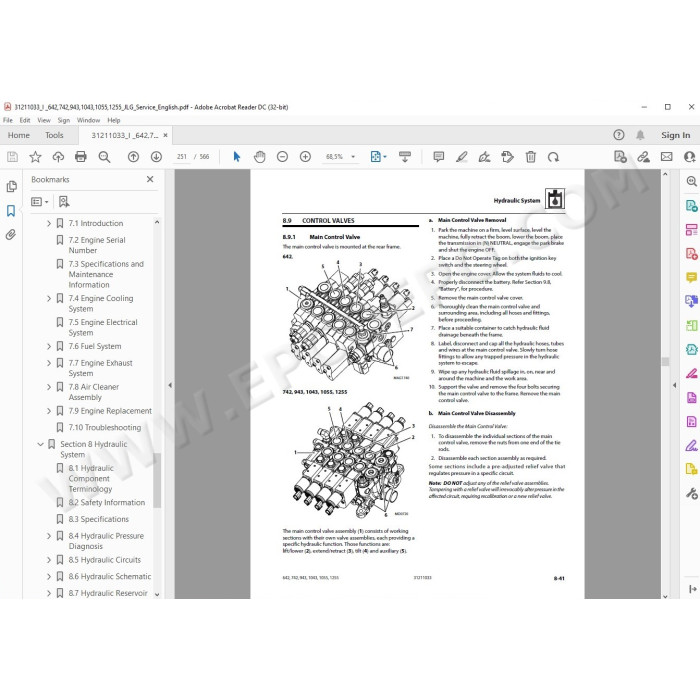The image size is (700, 700).
Task: Expand 7.9 Engine Replacement bookmark
Action: point(49,411)
